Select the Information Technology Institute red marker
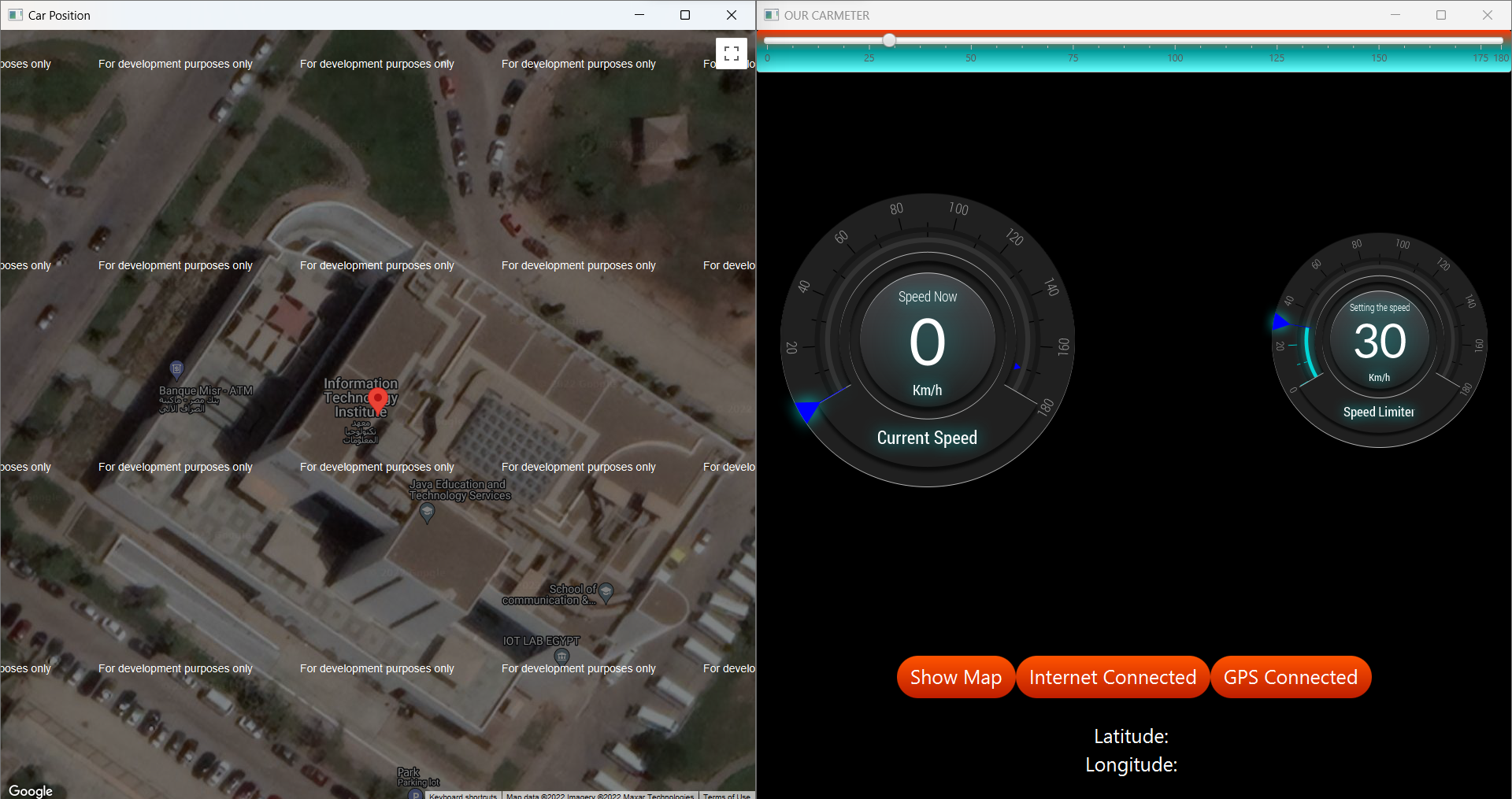The image size is (1512, 799). click(377, 401)
